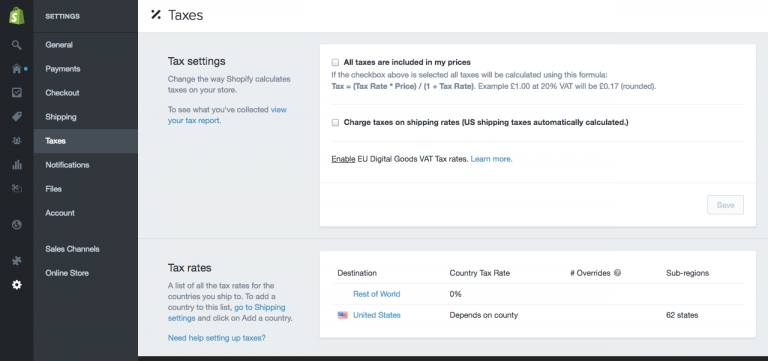
Task: Click the Tax rates section heading
Action: (190, 268)
